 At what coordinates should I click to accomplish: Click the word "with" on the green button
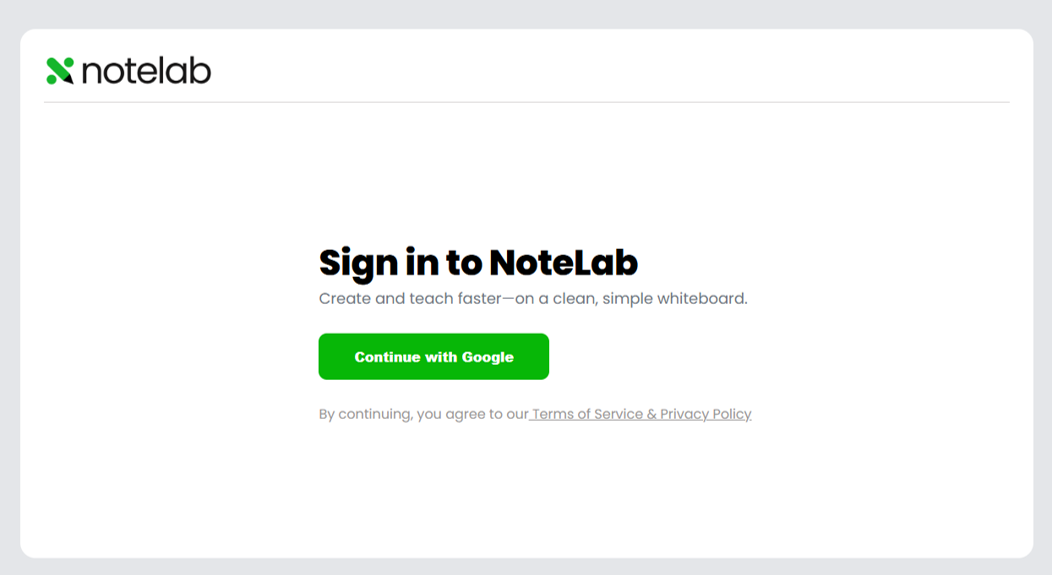tap(440, 357)
